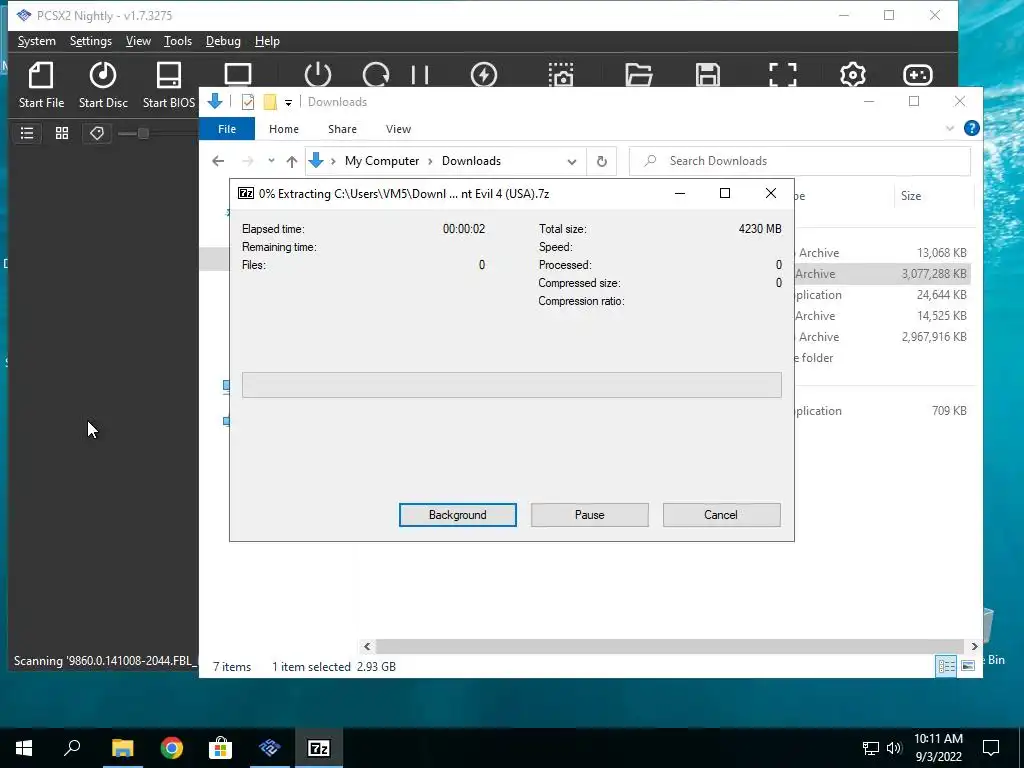This screenshot has height=768, width=1024.
Task: Refresh the Downloads folder
Action: point(601,161)
